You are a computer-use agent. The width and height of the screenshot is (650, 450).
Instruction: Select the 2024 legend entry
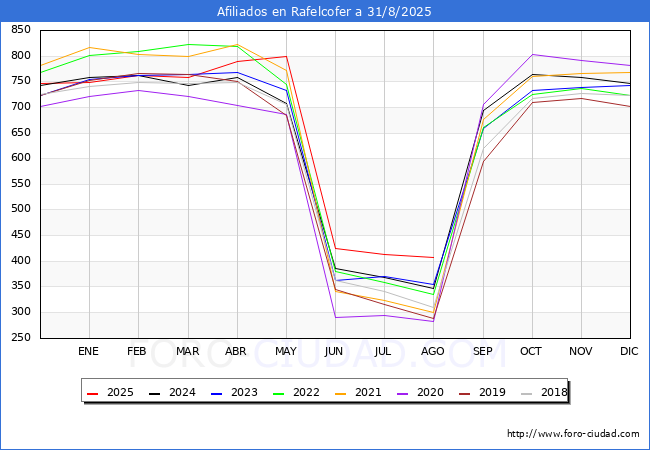point(180,393)
